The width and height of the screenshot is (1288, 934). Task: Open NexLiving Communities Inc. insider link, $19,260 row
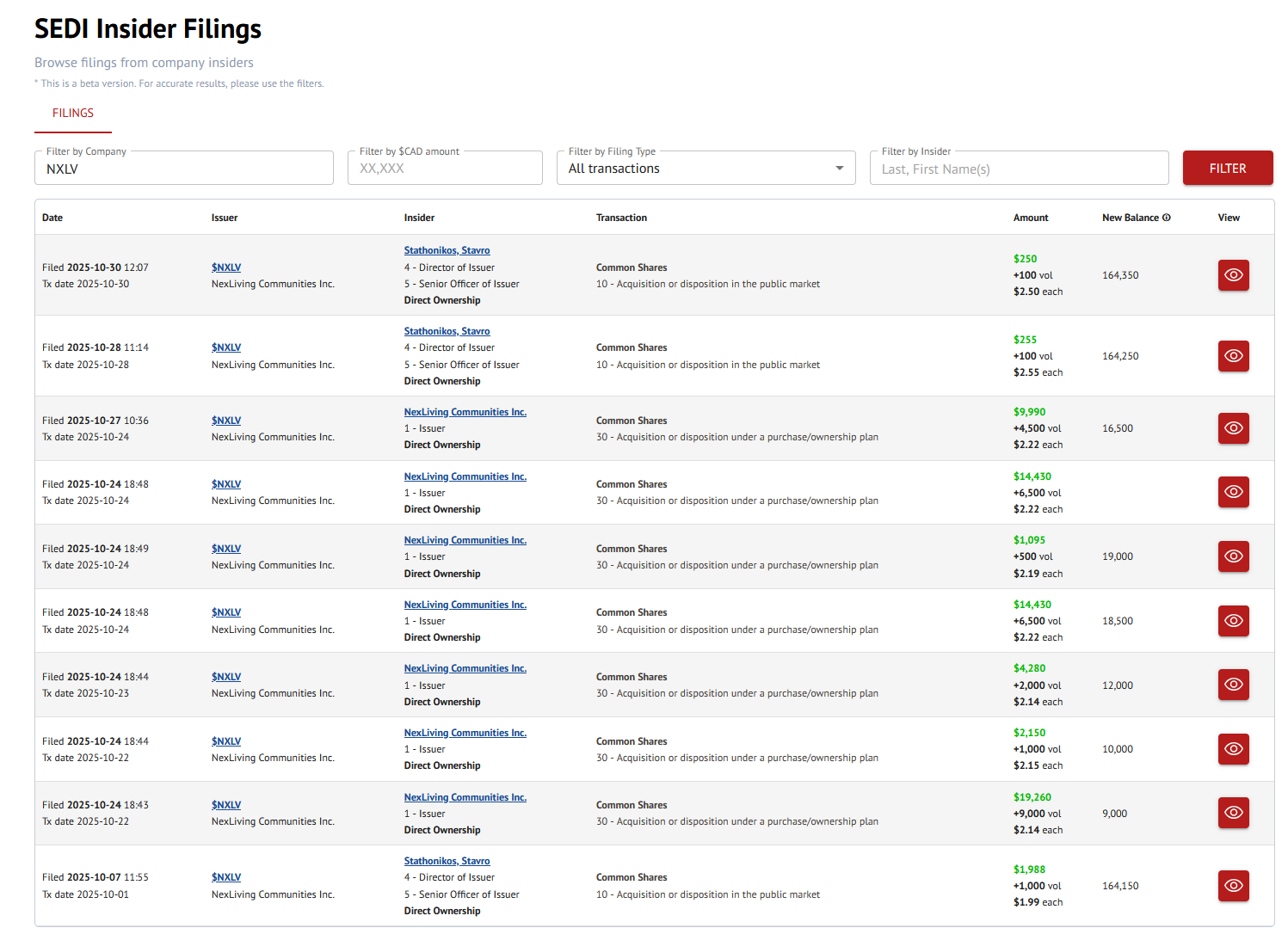point(465,797)
